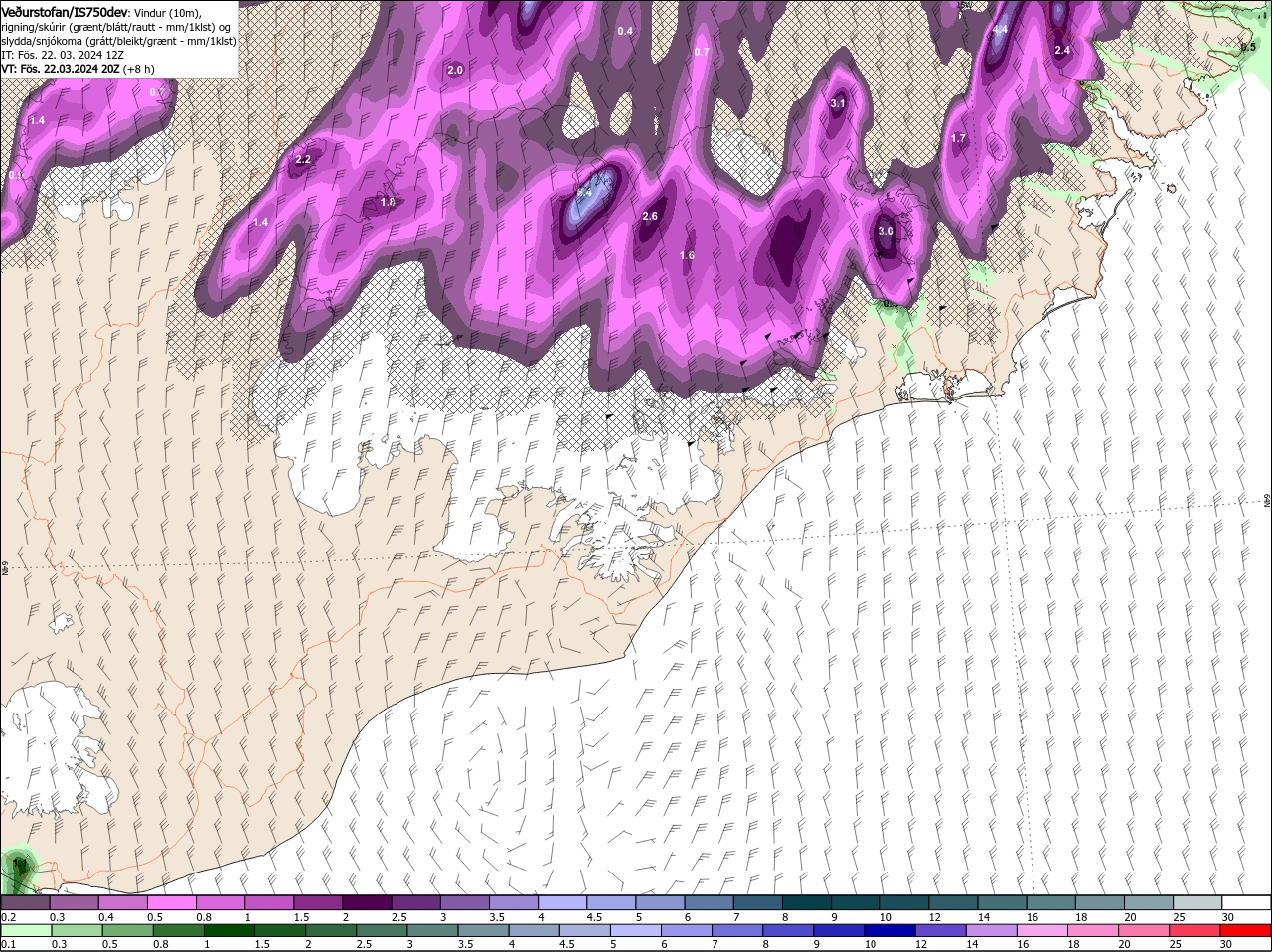The height and width of the screenshot is (952, 1272).
Task: Click the 2.4 snowfall value on map
Action: click(x=1061, y=50)
